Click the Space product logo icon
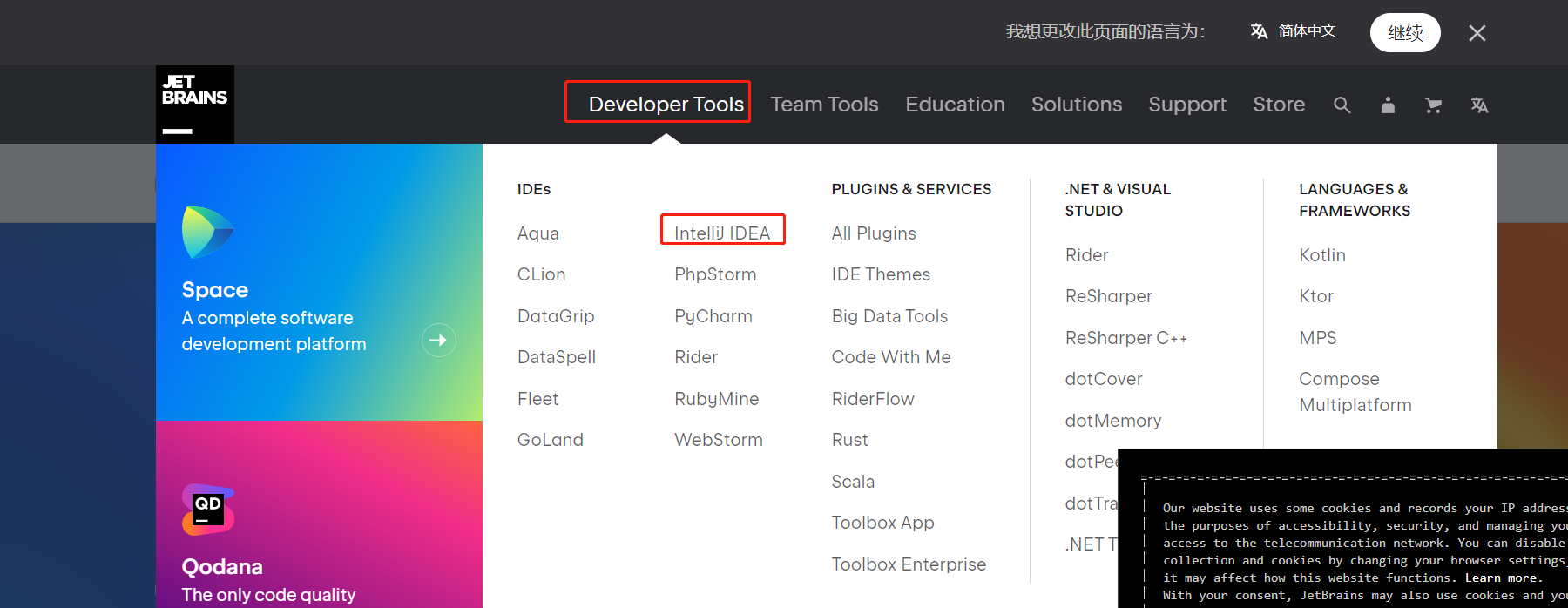Screen dimensions: 1568x608 click(x=207, y=233)
